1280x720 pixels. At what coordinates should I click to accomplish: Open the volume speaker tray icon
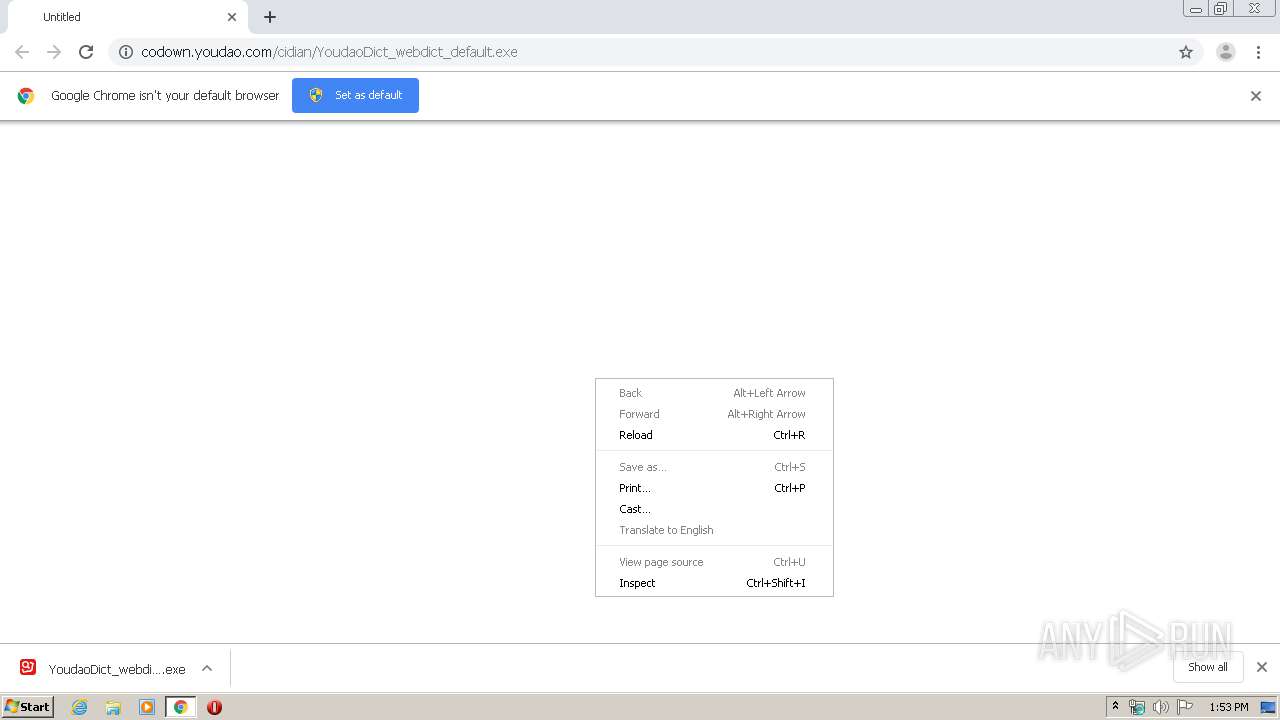click(1161, 707)
